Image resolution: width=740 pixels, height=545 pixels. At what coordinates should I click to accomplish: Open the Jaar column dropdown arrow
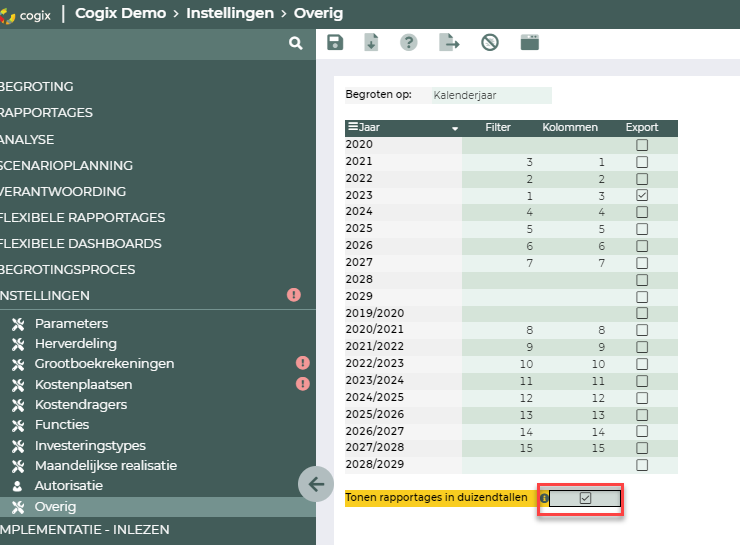point(455,128)
